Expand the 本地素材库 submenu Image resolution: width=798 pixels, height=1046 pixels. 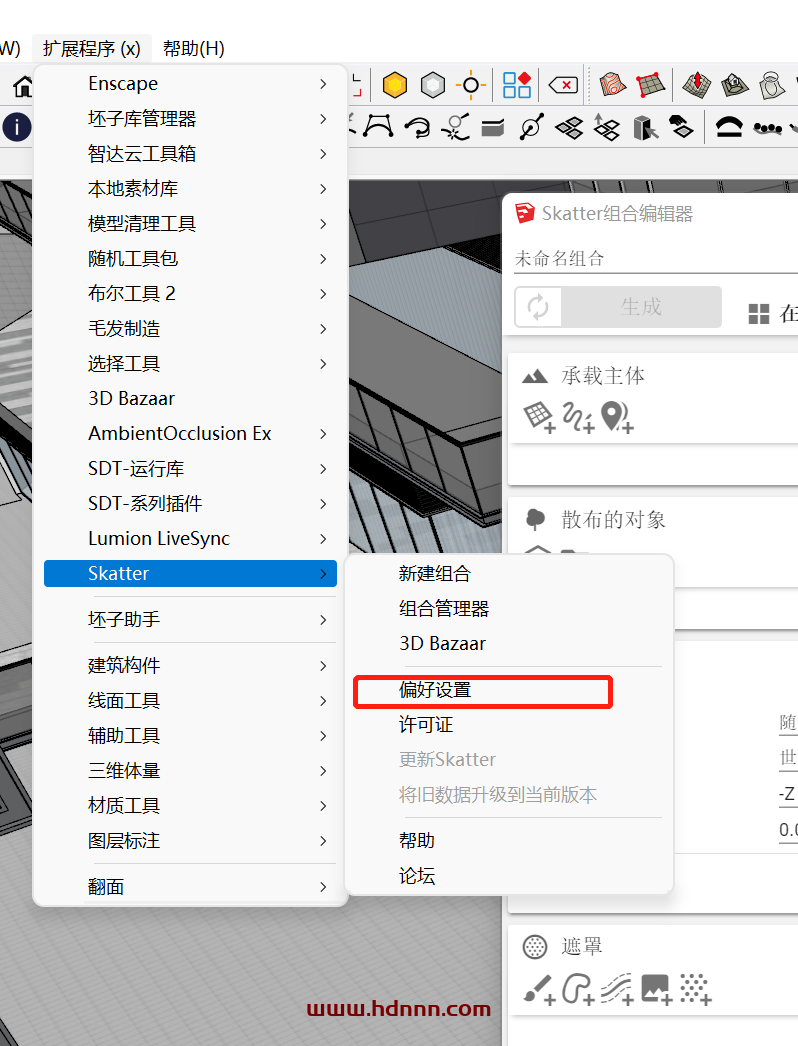(x=190, y=189)
